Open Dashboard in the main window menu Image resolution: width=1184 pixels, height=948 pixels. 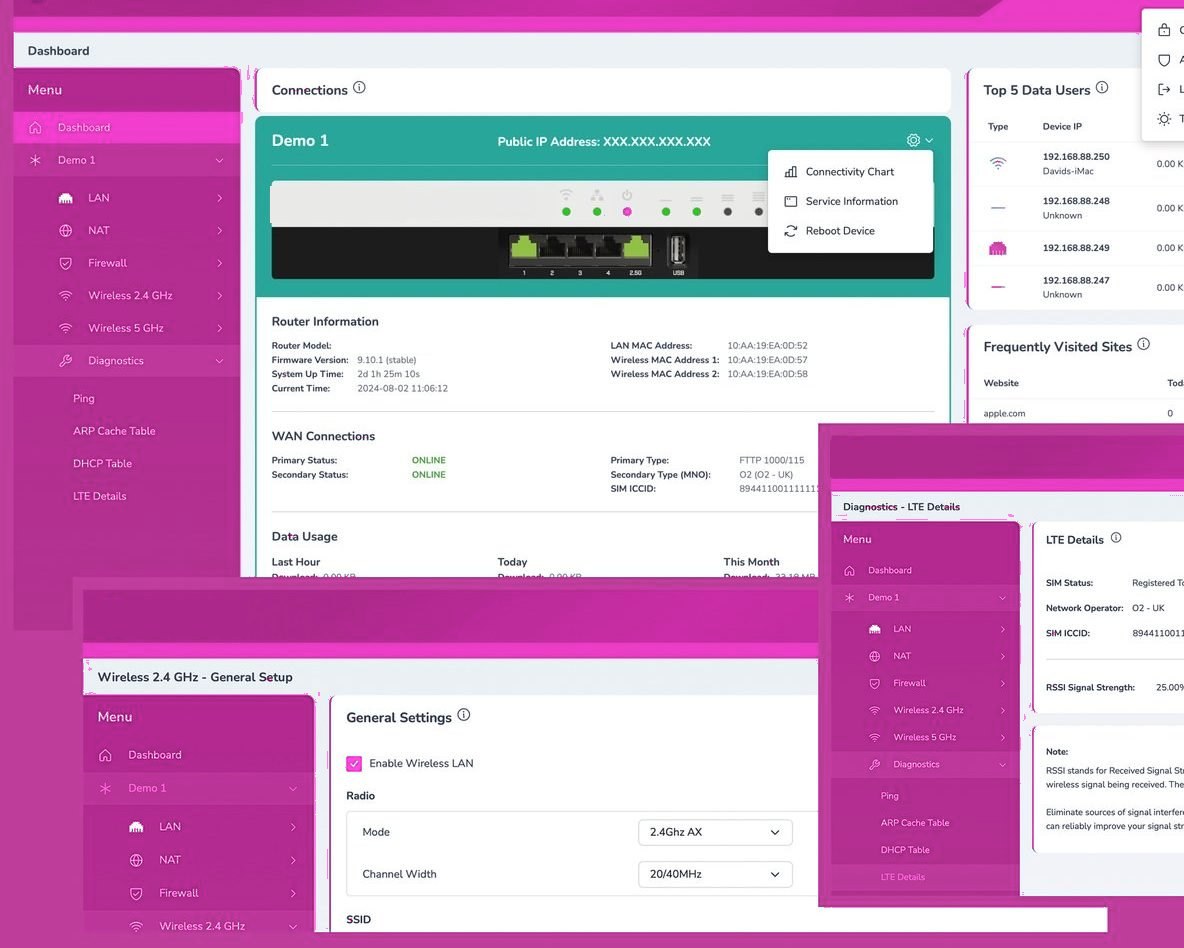[x=127, y=128]
